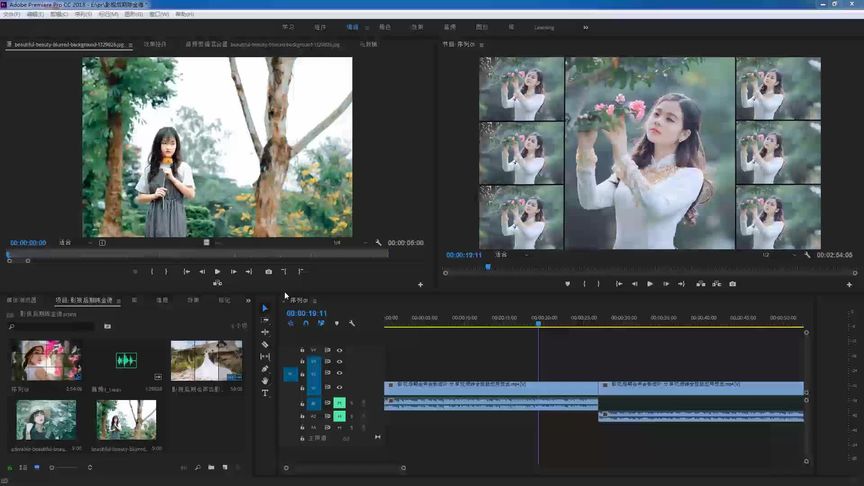864x486 pixels.
Task: Select the Selection tool arrow
Action: (x=265, y=308)
